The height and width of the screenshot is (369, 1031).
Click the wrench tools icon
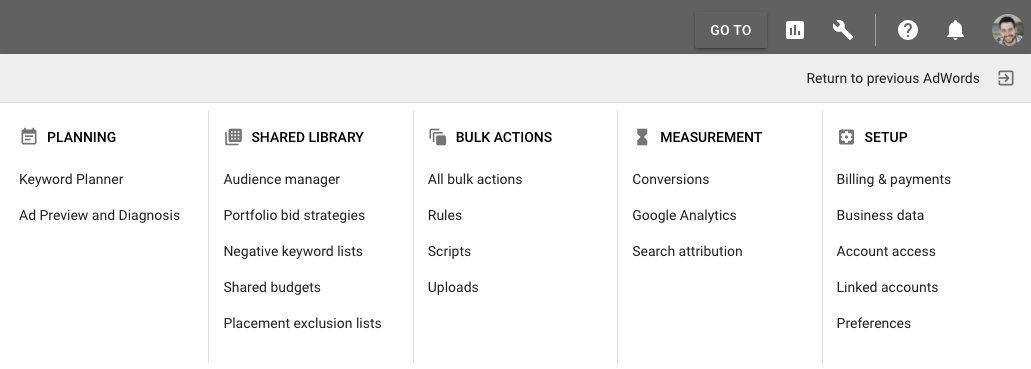(x=842, y=30)
